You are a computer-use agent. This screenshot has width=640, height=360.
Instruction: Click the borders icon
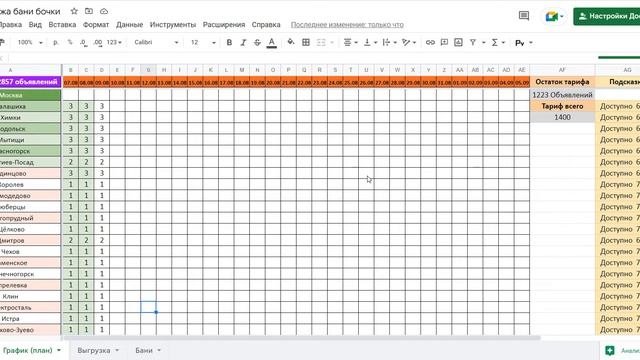click(x=306, y=42)
